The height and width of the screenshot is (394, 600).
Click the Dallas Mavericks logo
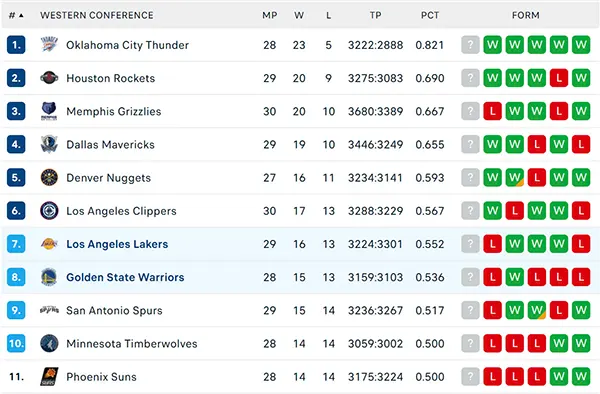tap(49, 144)
